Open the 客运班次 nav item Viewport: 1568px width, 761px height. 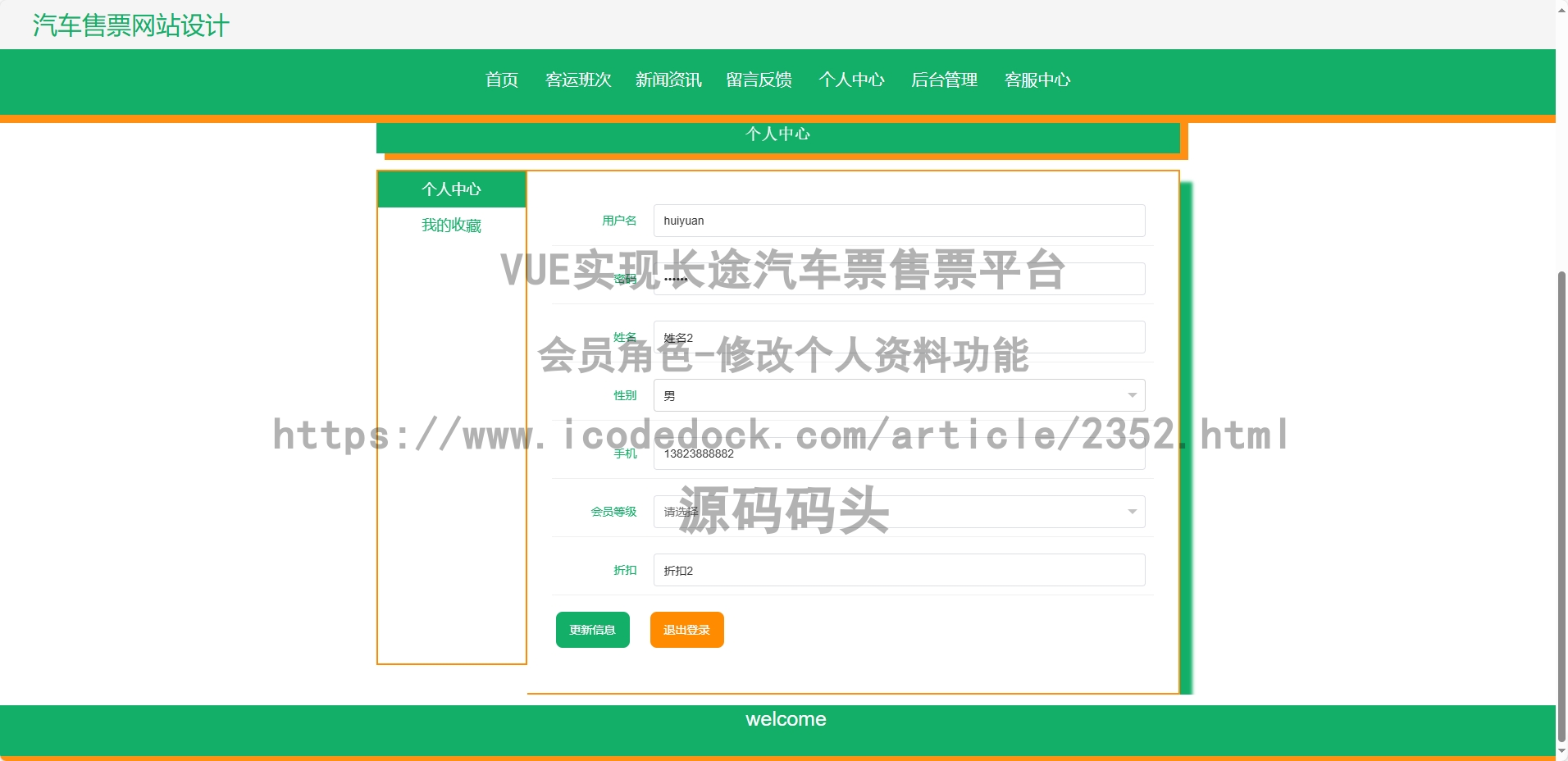coord(578,80)
